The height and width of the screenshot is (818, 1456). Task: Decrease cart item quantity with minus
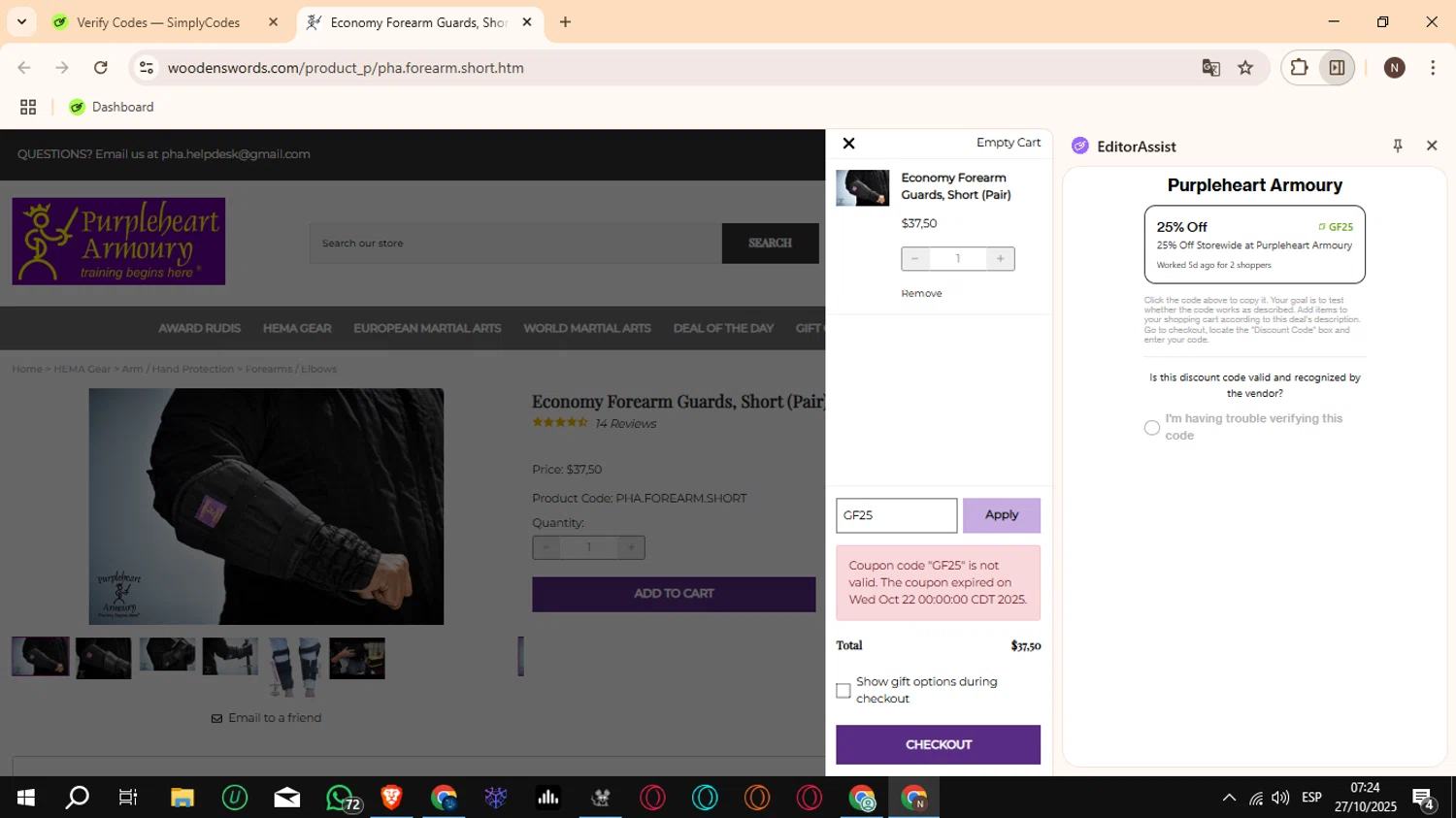pyautogui.click(x=914, y=259)
